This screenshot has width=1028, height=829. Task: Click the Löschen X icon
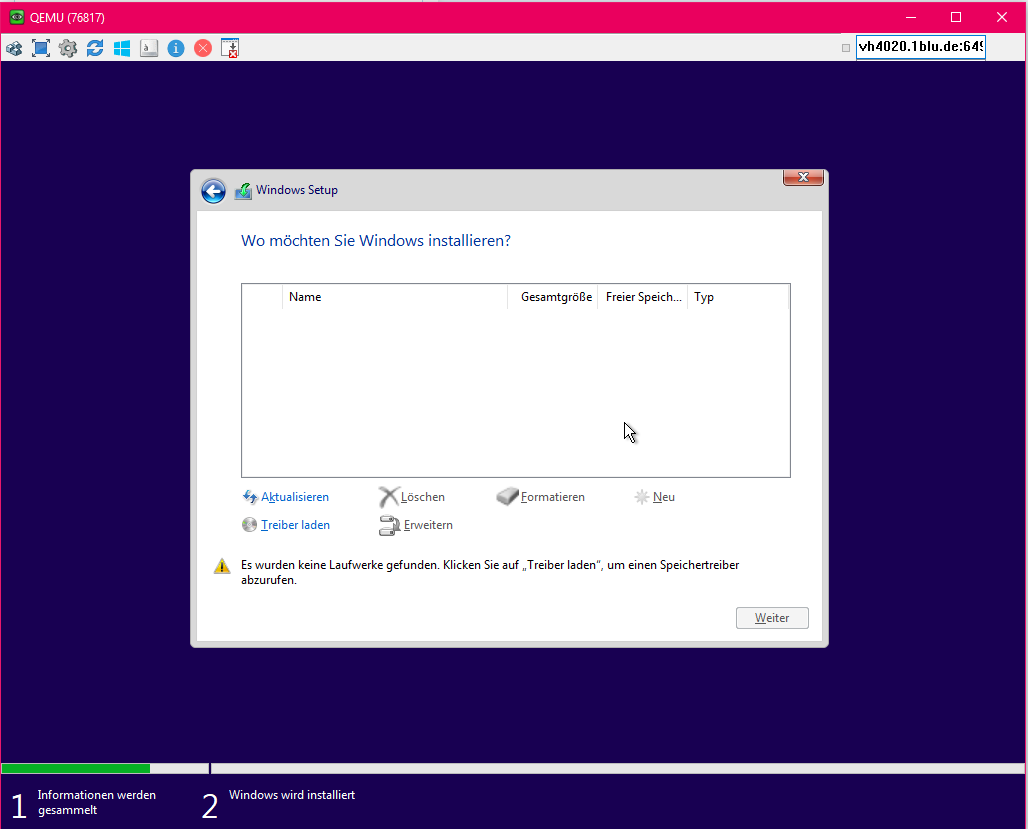[x=388, y=497]
